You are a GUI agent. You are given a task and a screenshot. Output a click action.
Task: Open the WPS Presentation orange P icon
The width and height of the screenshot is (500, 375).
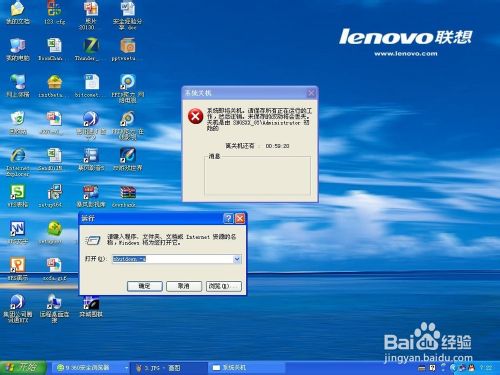17,266
